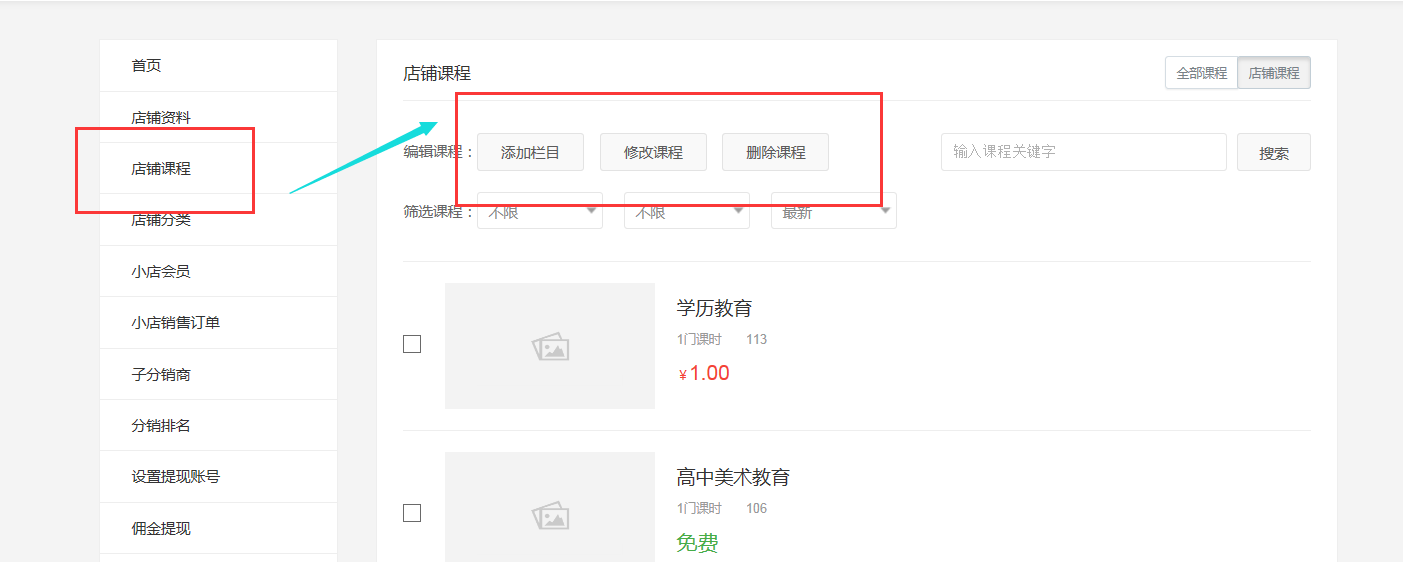Screen dimensions: 1403x562
Task: Tick the checkbox for 学历教育 course
Action: tap(412, 344)
